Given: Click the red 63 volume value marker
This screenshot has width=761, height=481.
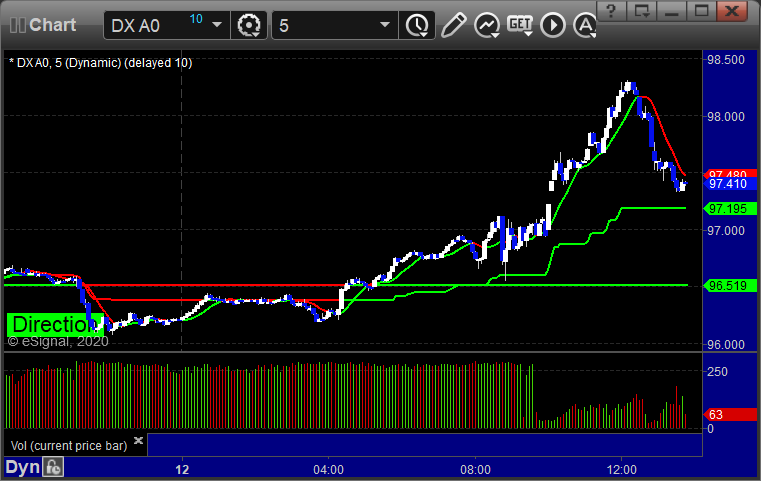Looking at the screenshot, I should (x=730, y=415).
